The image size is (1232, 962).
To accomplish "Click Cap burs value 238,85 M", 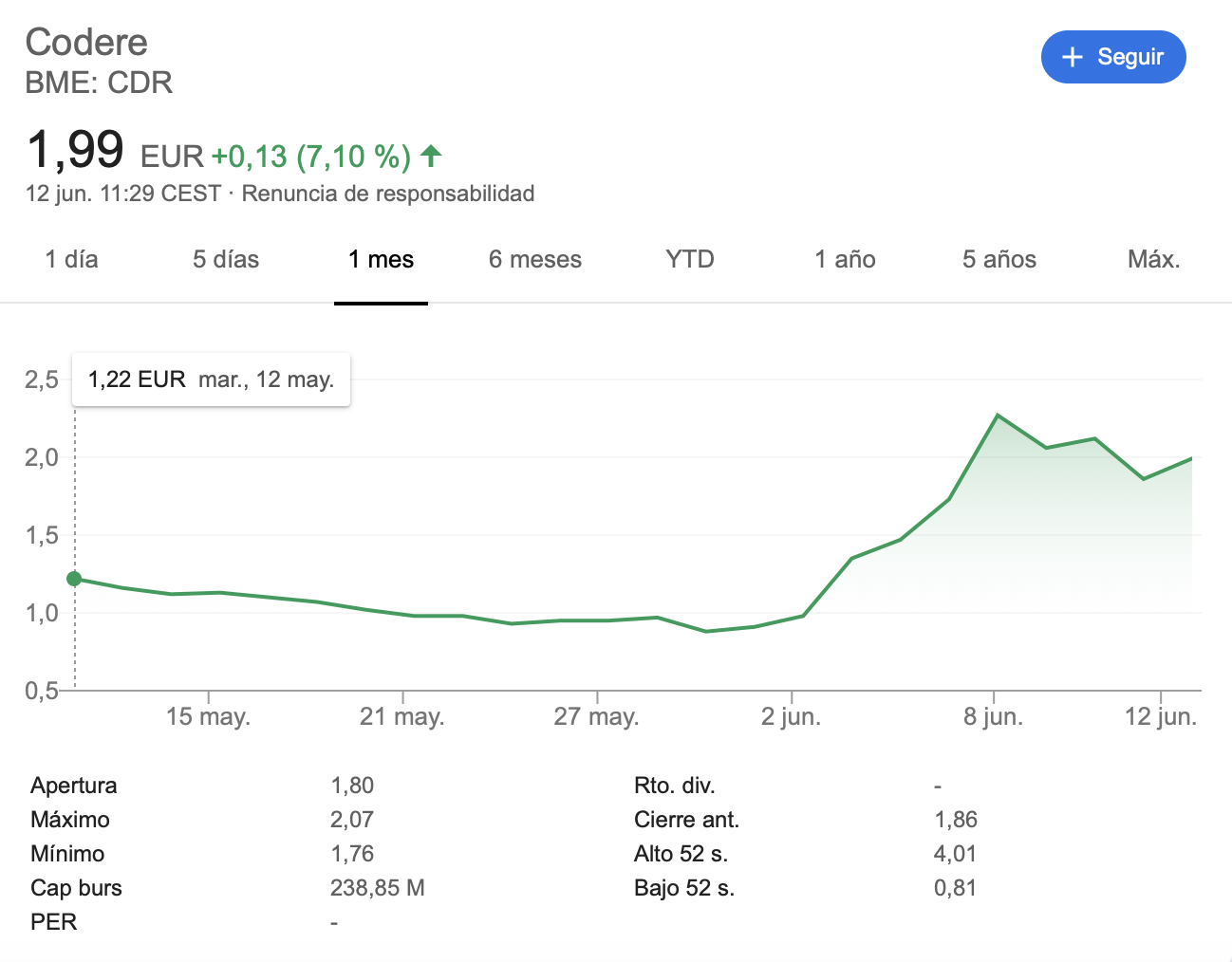I will click(378, 888).
